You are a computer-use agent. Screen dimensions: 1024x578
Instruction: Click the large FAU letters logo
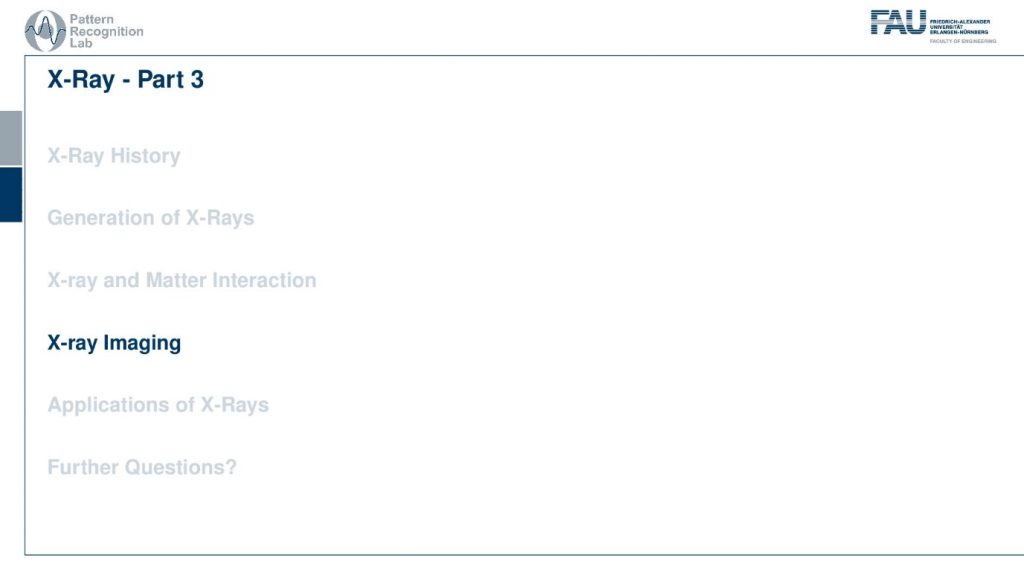(899, 22)
